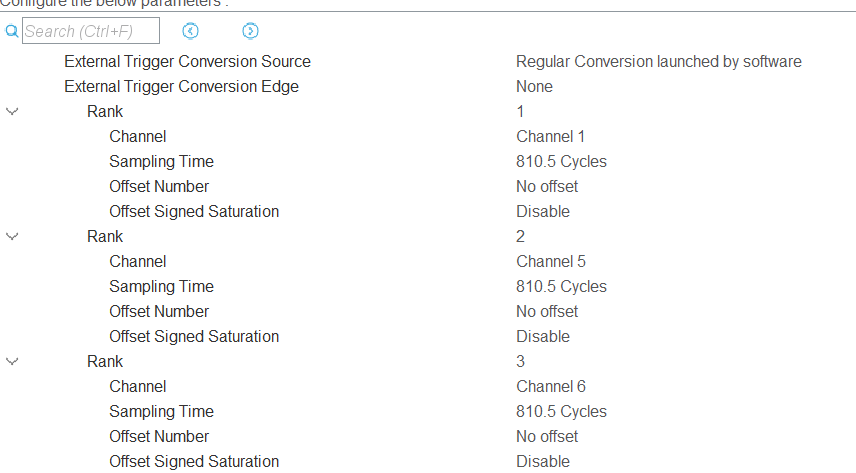Select the External Trigger Conversion Source label
Image resolution: width=856 pixels, height=473 pixels.
(x=187, y=61)
